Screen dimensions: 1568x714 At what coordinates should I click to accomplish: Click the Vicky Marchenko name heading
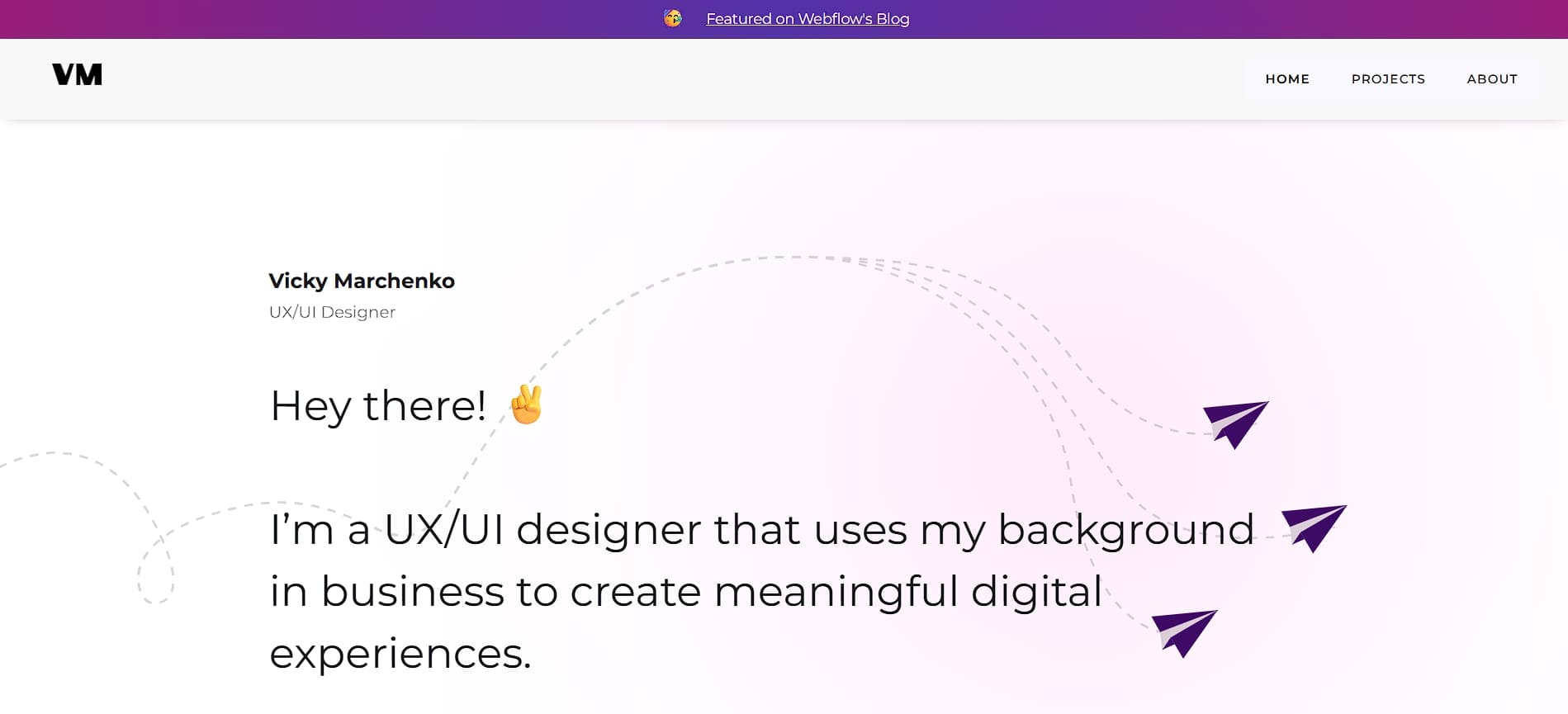pos(362,281)
